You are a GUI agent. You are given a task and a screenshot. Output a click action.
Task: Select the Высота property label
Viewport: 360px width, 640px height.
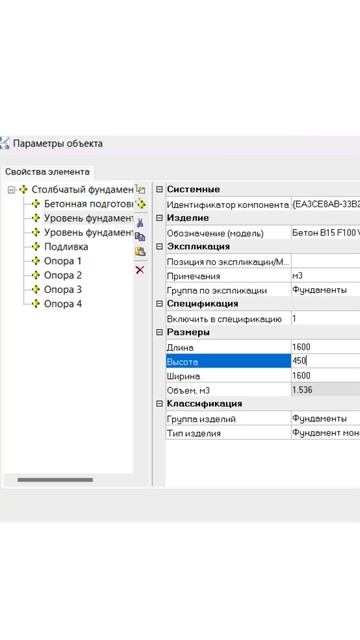tap(228, 361)
